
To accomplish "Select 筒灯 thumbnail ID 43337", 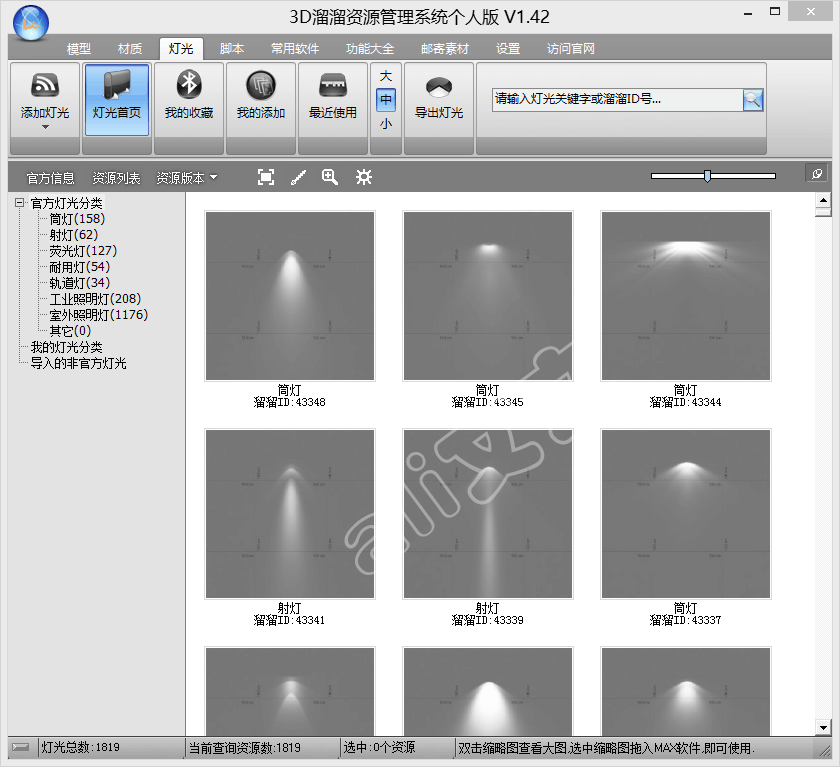I will (686, 514).
